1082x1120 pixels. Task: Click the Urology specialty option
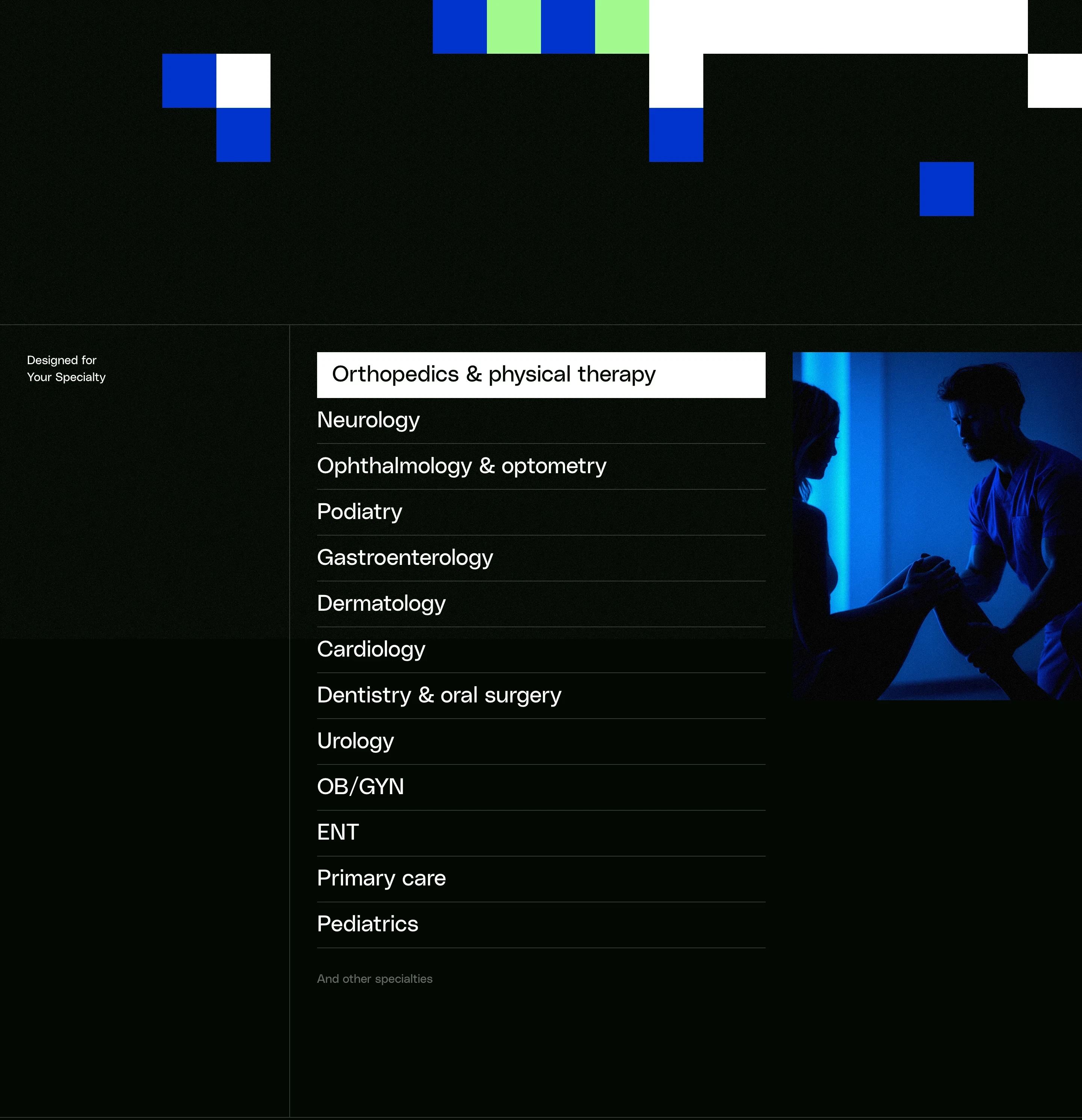click(355, 740)
